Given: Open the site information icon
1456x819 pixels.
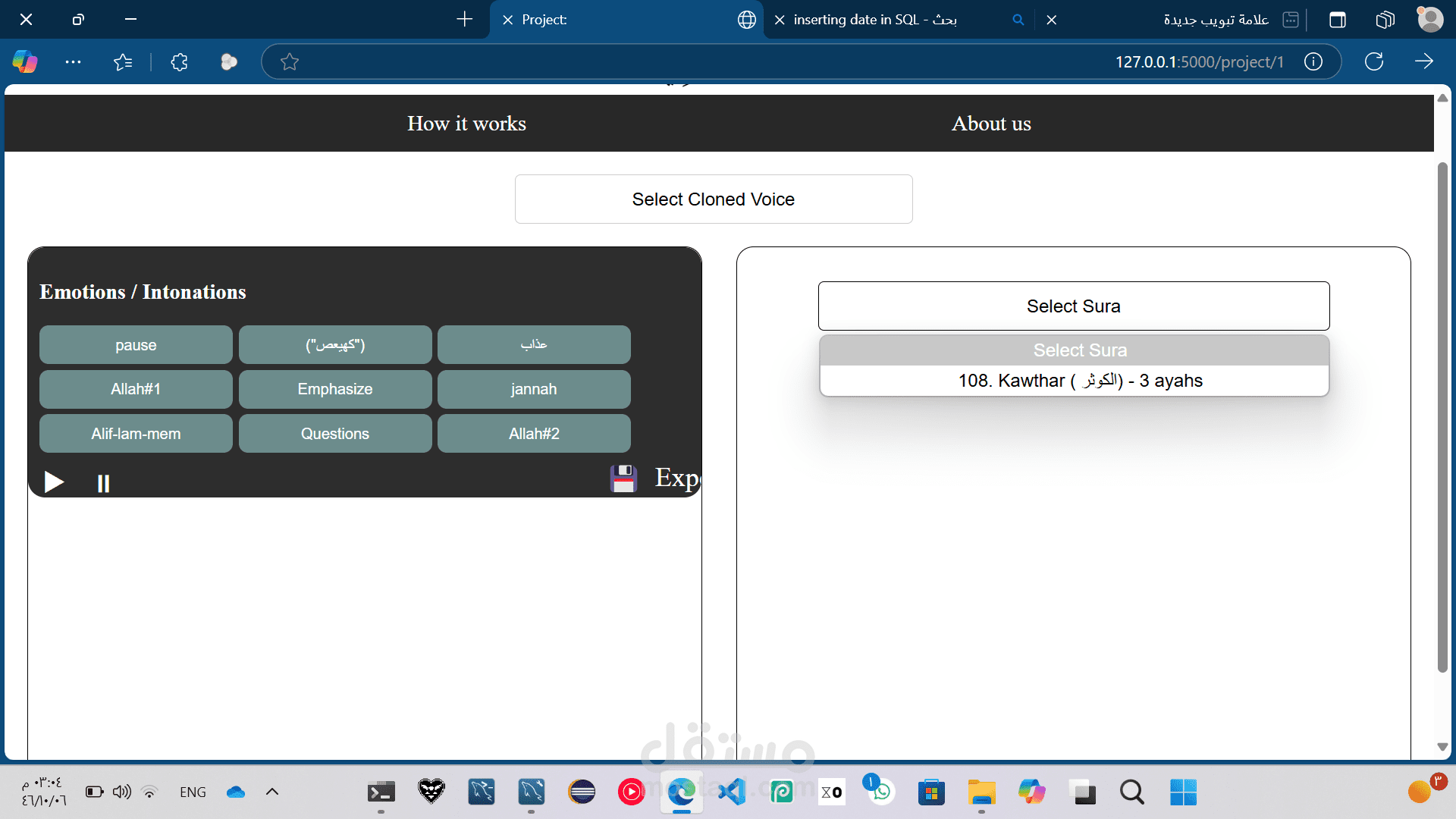Looking at the screenshot, I should pyautogui.click(x=1313, y=62).
